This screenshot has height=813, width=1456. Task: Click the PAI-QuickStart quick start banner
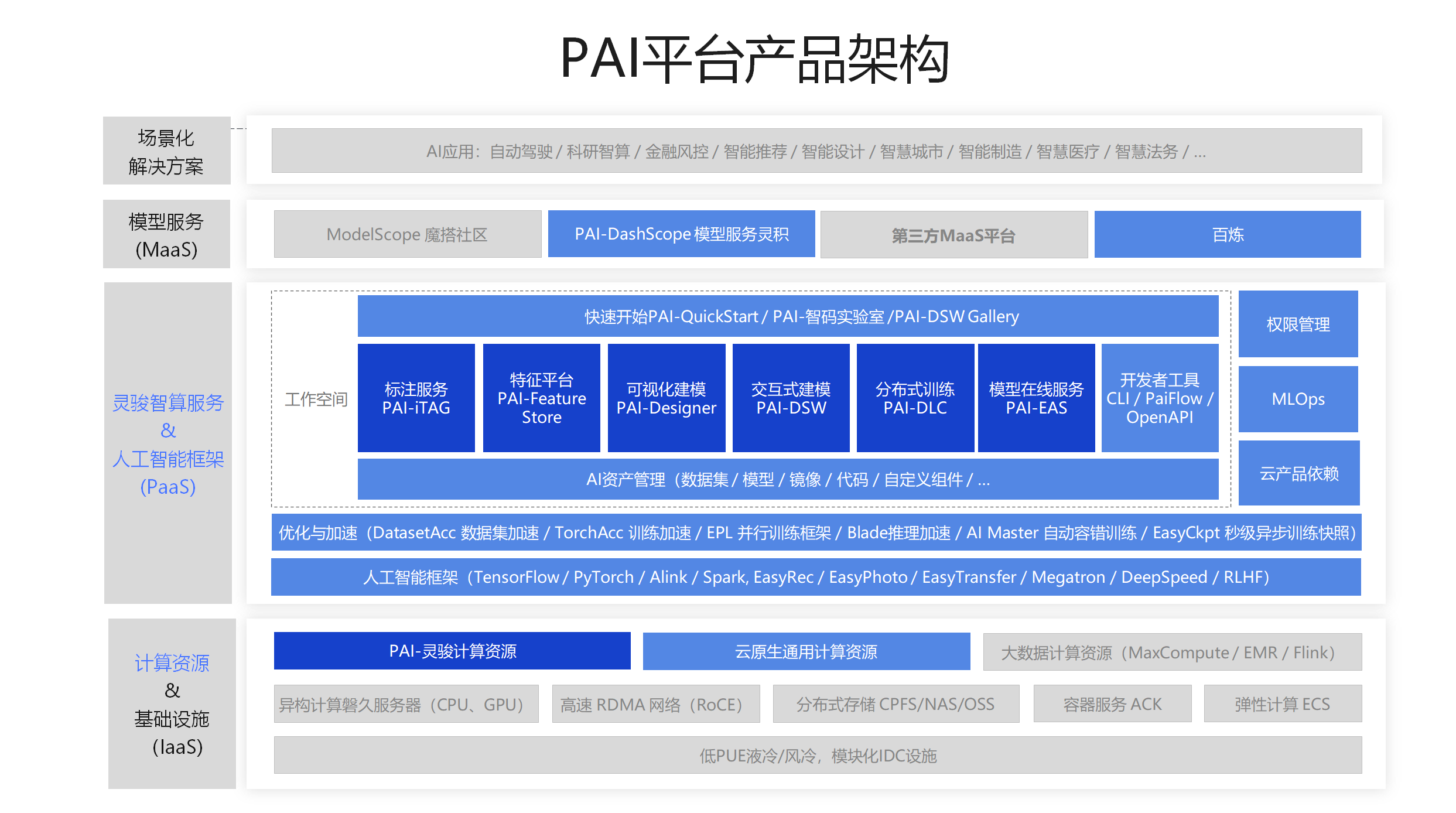[x=788, y=316]
